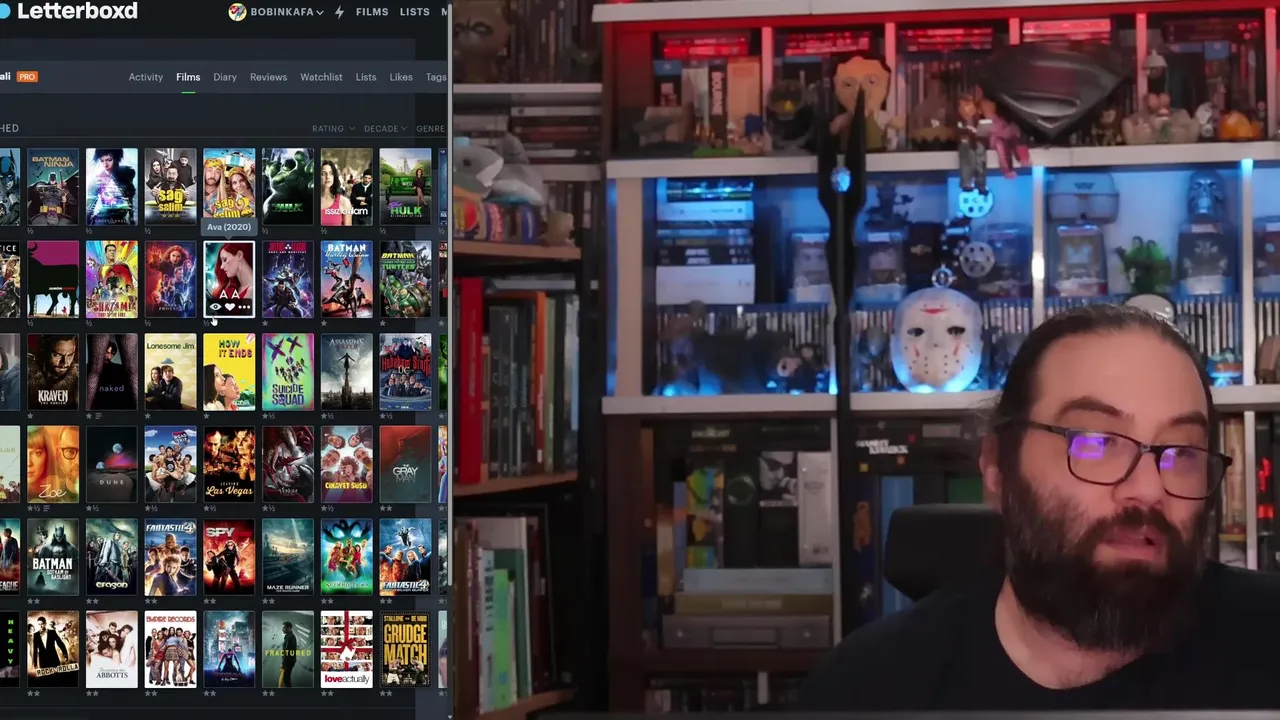Image resolution: width=1280 pixels, height=720 pixels.
Task: Open The Gray Man poster
Action: point(406,464)
